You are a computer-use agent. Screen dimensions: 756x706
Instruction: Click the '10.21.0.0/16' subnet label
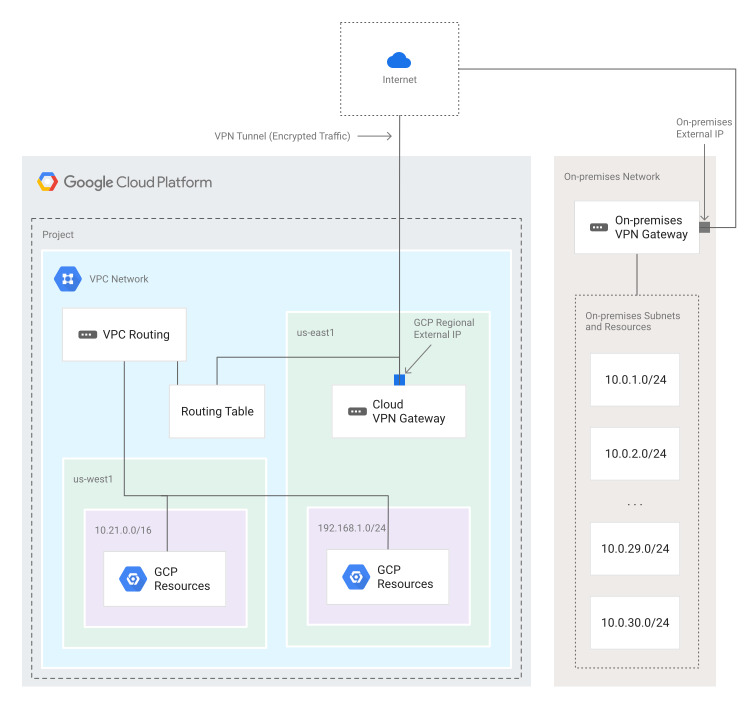coord(123,530)
